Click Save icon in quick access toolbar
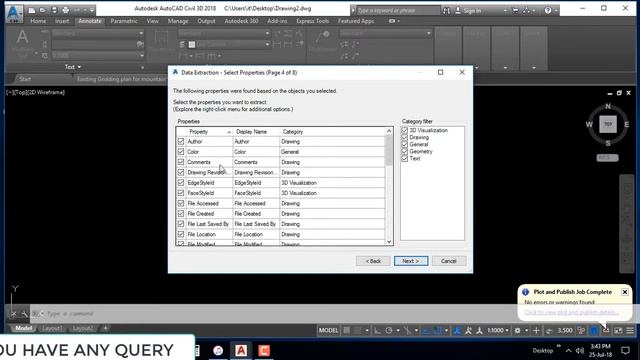Viewport: 640px width, 360px height. (54, 10)
